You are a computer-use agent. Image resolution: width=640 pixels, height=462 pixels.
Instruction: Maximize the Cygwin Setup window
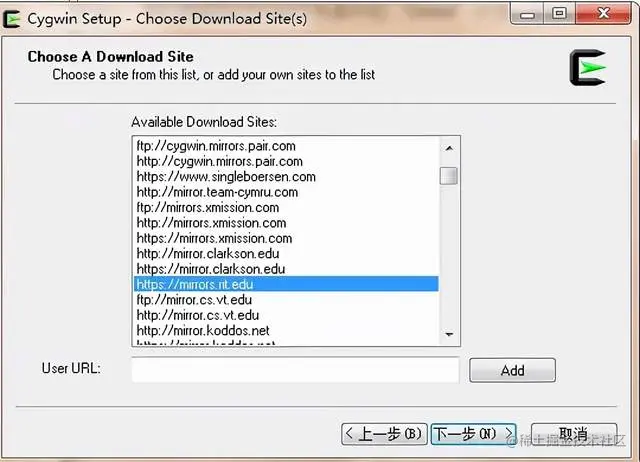[559, 14]
